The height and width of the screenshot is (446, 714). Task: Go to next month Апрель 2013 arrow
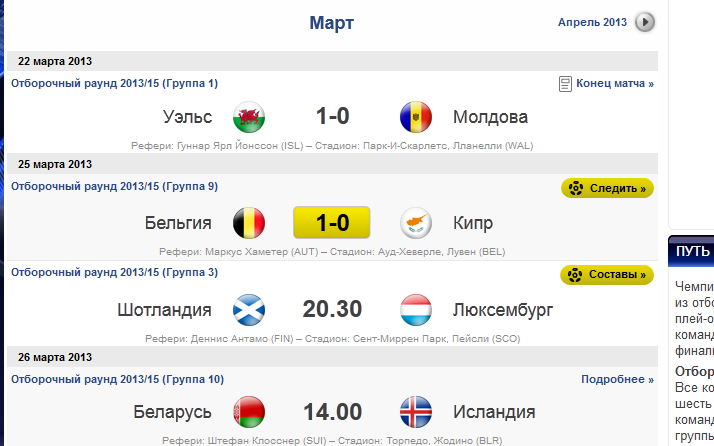pyautogui.click(x=645, y=22)
